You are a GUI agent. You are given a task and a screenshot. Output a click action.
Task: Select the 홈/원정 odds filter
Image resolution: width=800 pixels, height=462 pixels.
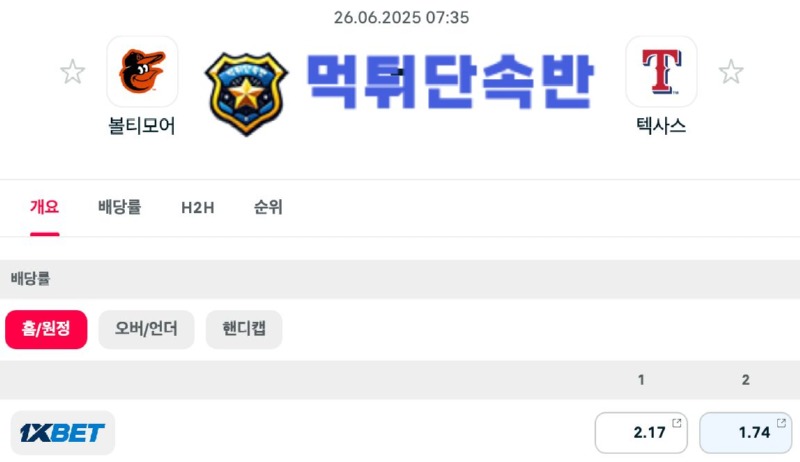pyautogui.click(x=46, y=329)
